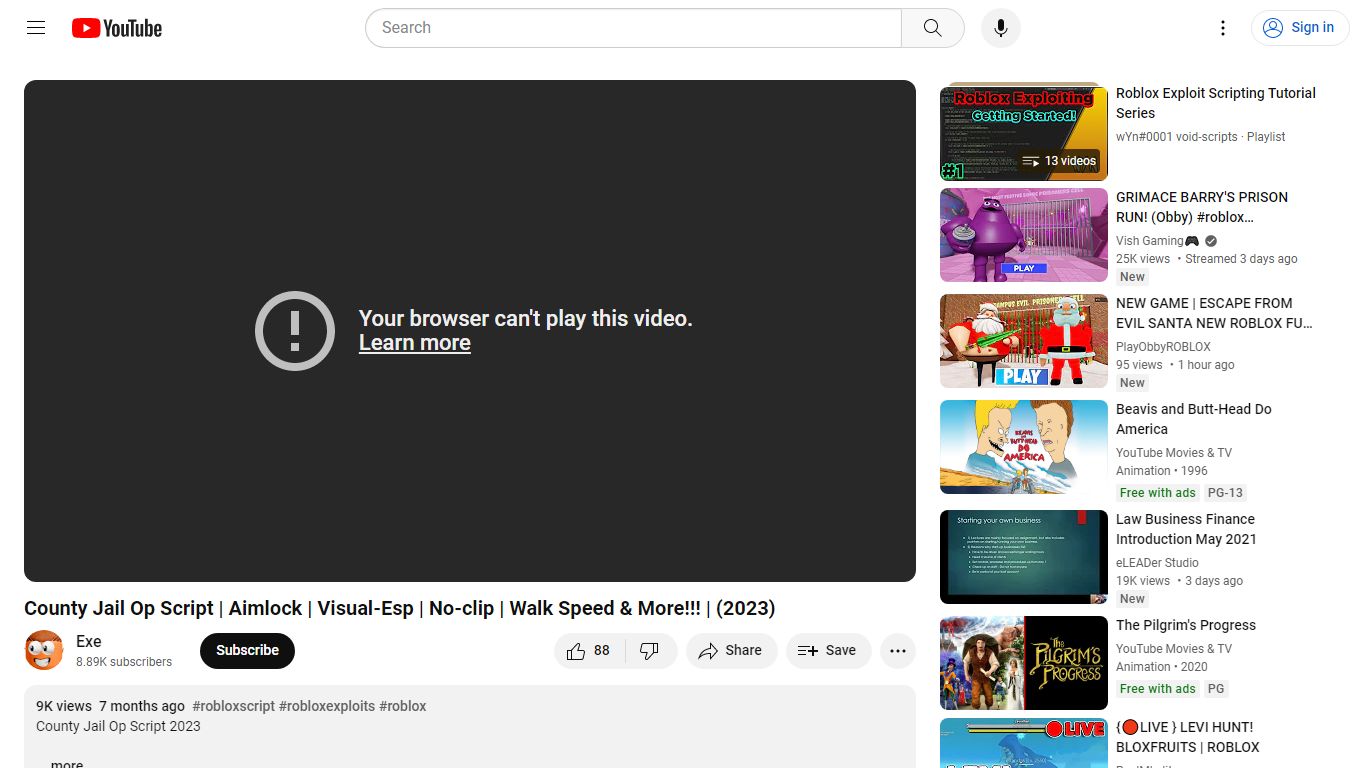Open ESCAPE FROM EVIL SANTA thumbnail

tap(1024, 341)
